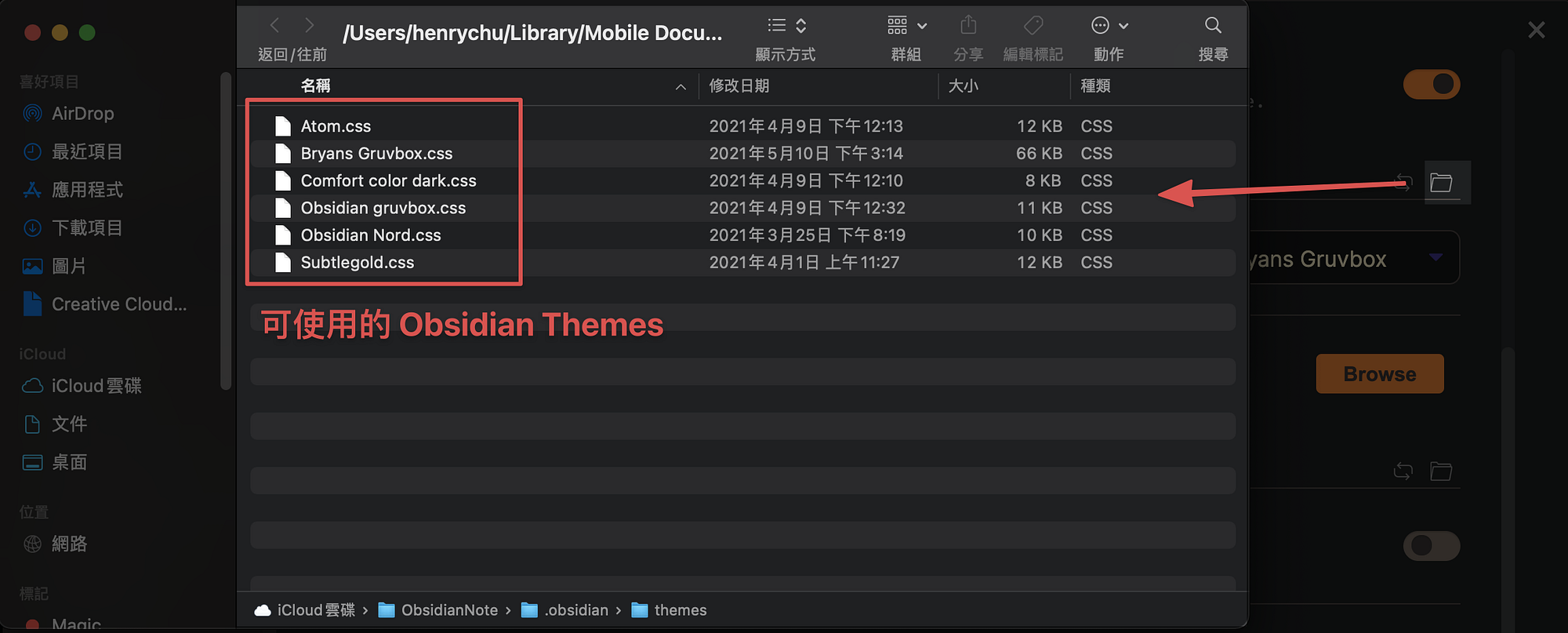Viewport: 1568px width, 633px height.
Task: Open the group-by grid dropdown
Action: coord(907,25)
